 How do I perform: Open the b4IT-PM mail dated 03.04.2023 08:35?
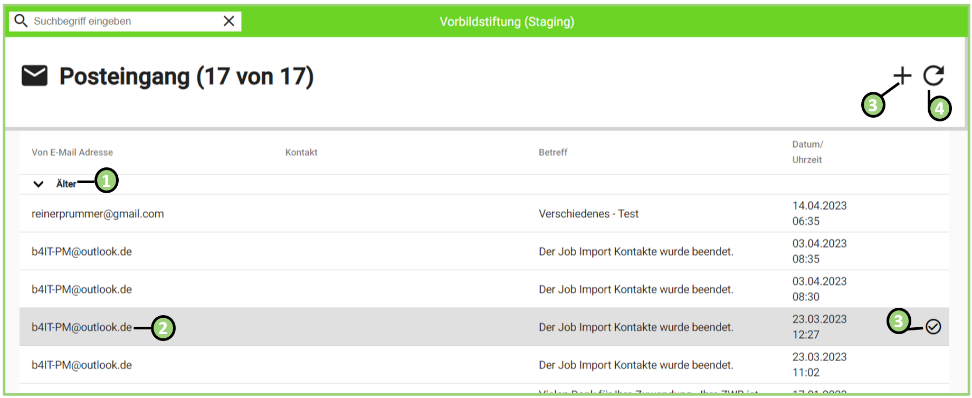tap(484, 251)
